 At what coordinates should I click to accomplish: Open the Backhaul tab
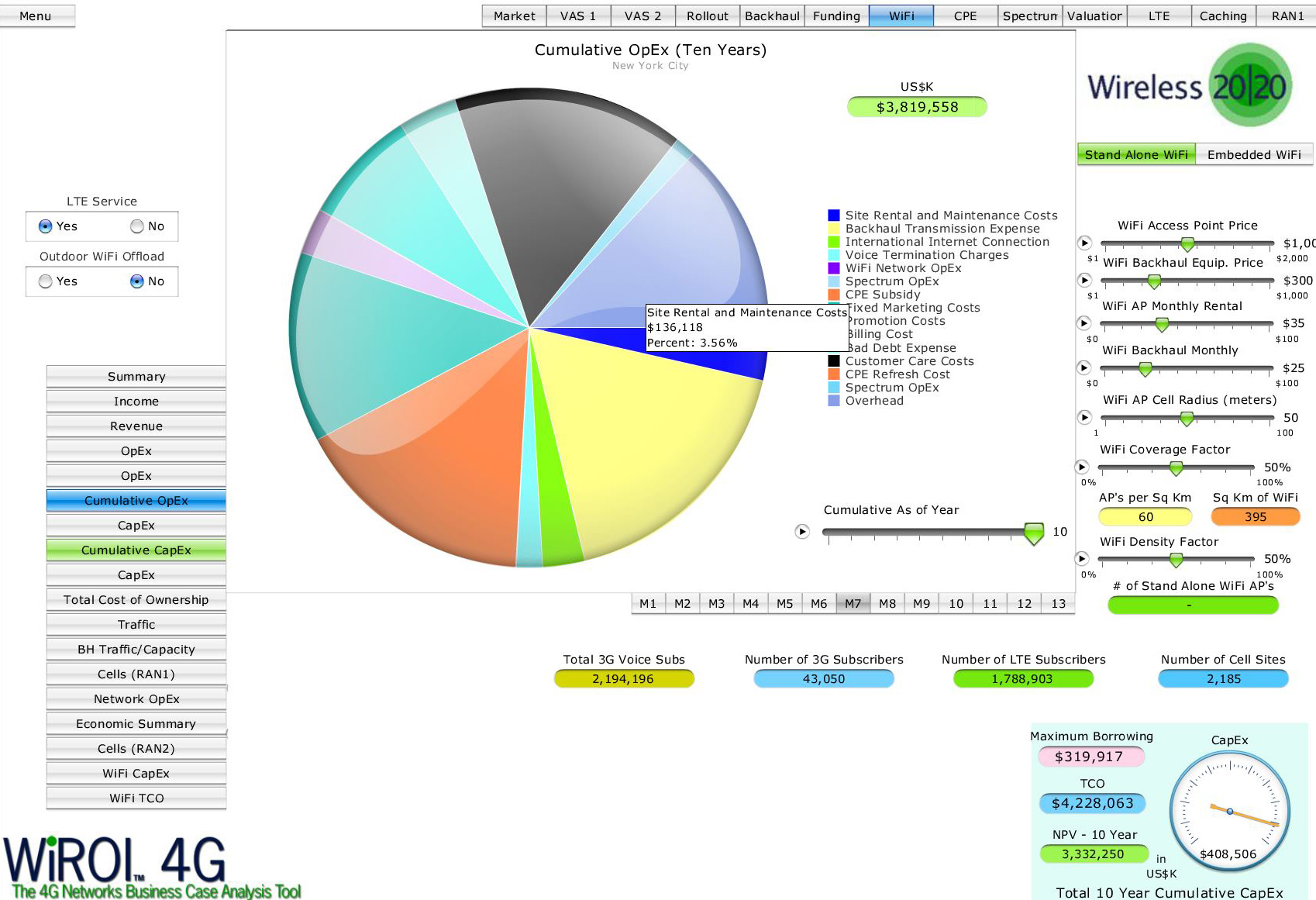pyautogui.click(x=772, y=16)
